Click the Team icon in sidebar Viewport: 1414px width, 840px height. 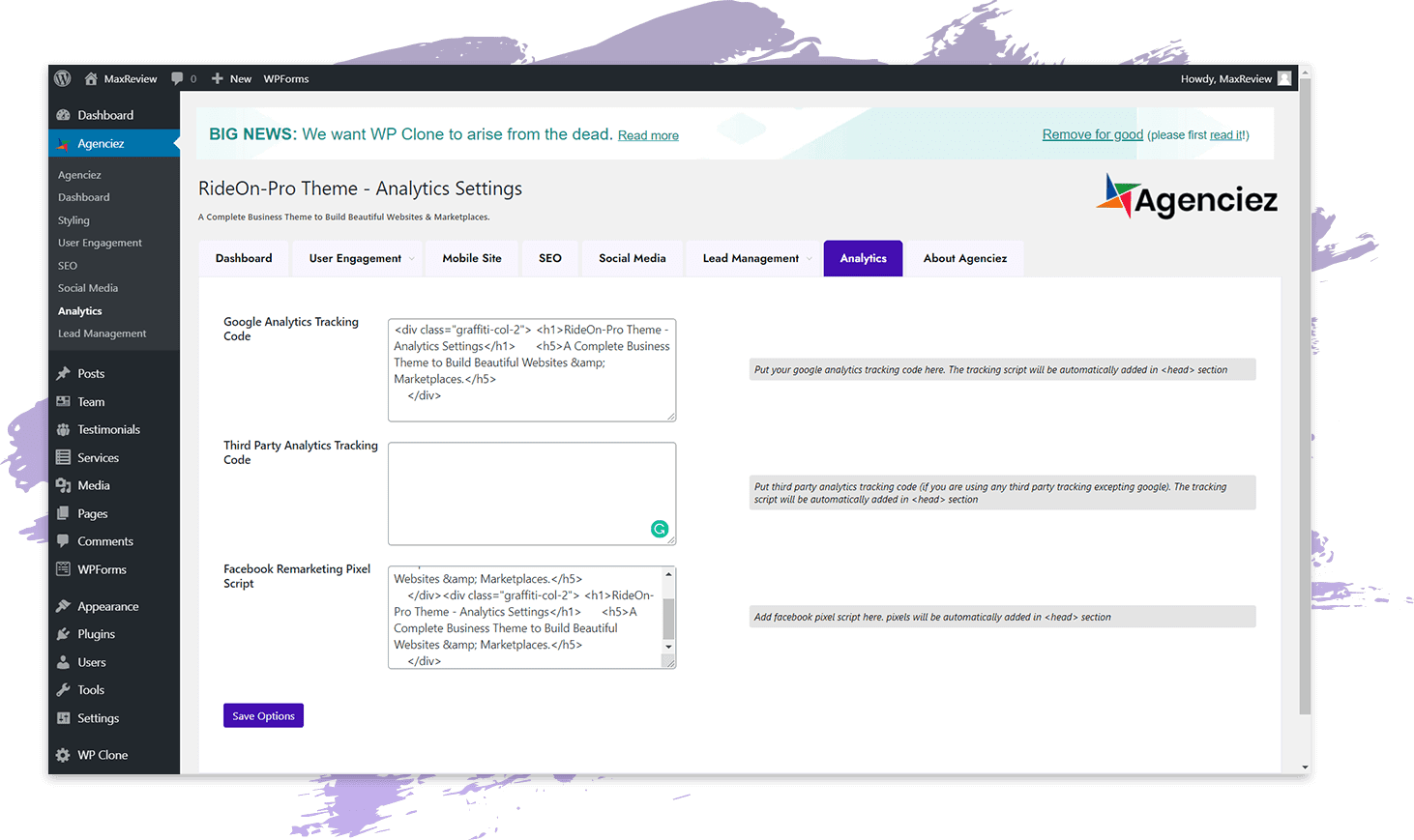[x=64, y=401]
